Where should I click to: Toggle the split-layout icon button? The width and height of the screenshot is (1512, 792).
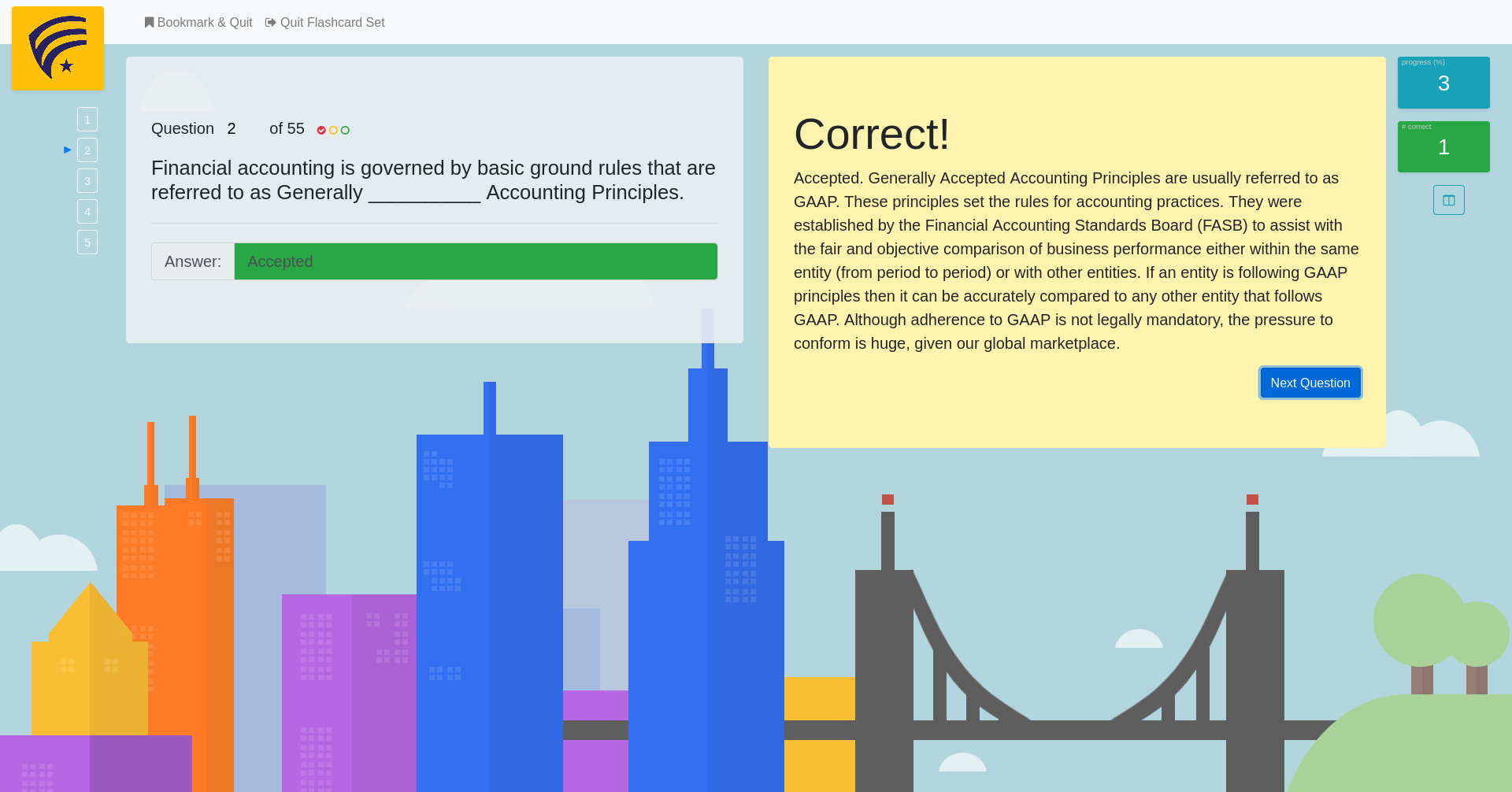[x=1449, y=200]
